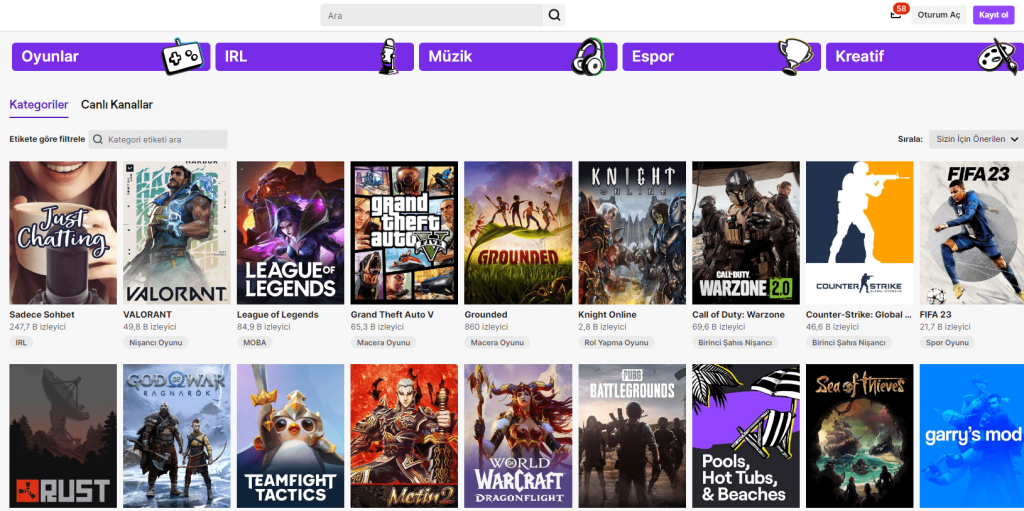Open the garry's mod cover

pyautogui.click(x=972, y=436)
